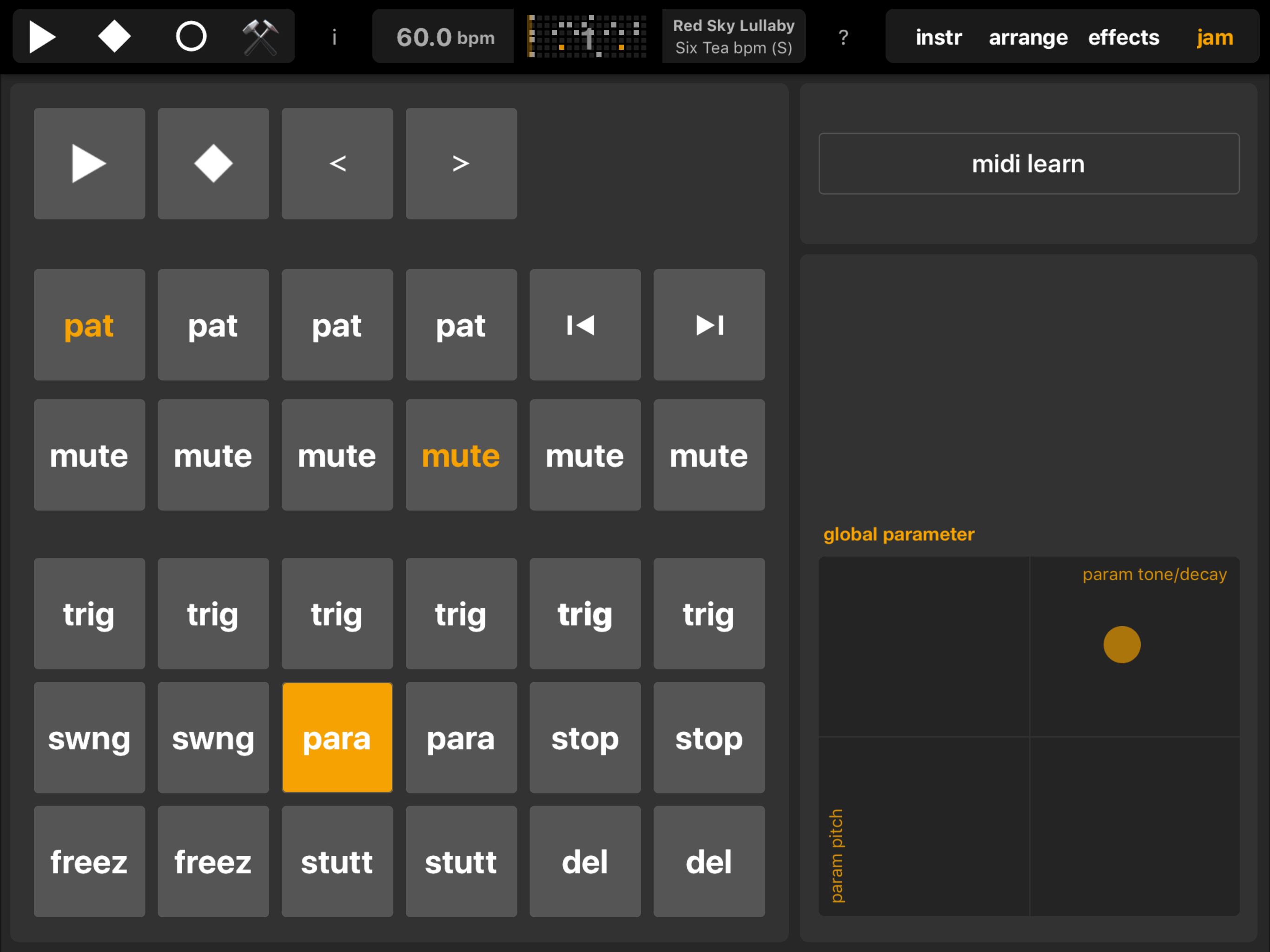Screen dimensions: 1270x952
Task: Toggle the fifth mute pad from the left
Action: click(x=586, y=456)
